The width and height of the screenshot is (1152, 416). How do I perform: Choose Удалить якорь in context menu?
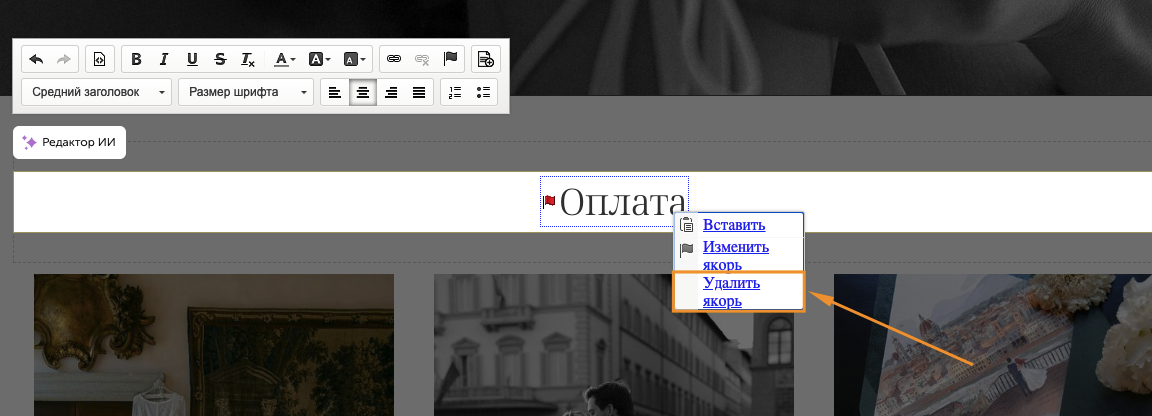click(x=731, y=292)
